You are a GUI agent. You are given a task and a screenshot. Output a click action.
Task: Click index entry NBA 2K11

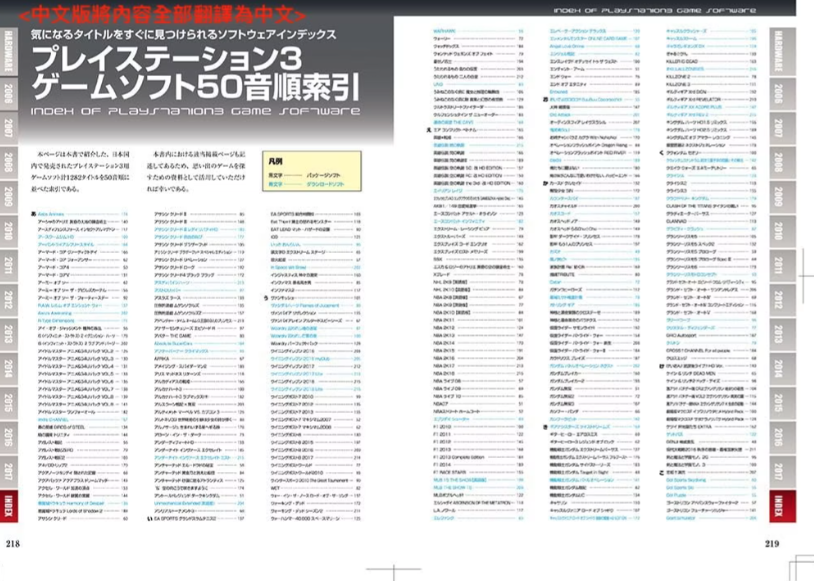(444, 320)
